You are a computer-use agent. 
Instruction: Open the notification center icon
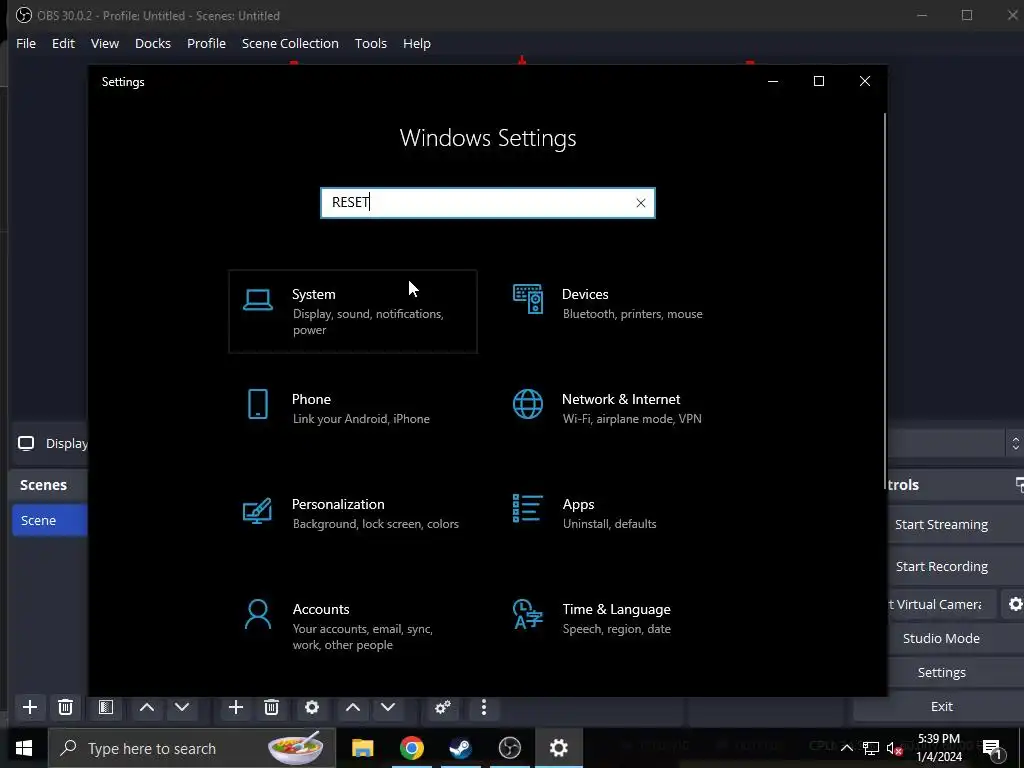click(x=992, y=748)
